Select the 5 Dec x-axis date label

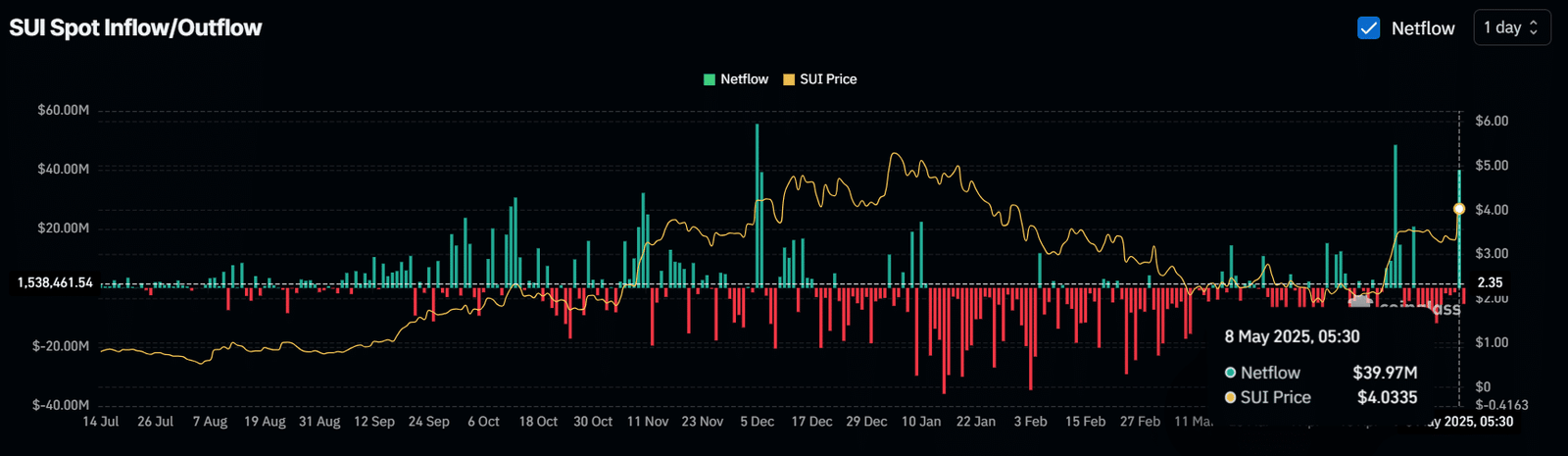757,422
